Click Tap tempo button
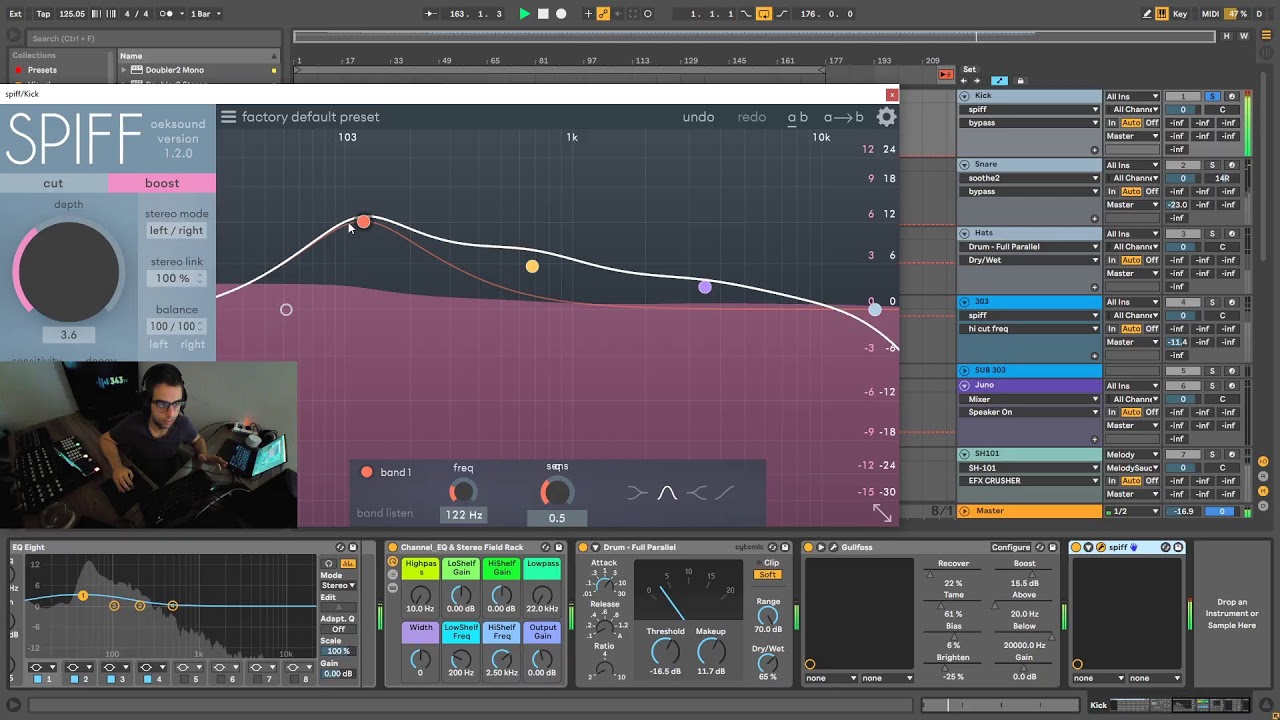The width and height of the screenshot is (1280, 720). pos(43,14)
